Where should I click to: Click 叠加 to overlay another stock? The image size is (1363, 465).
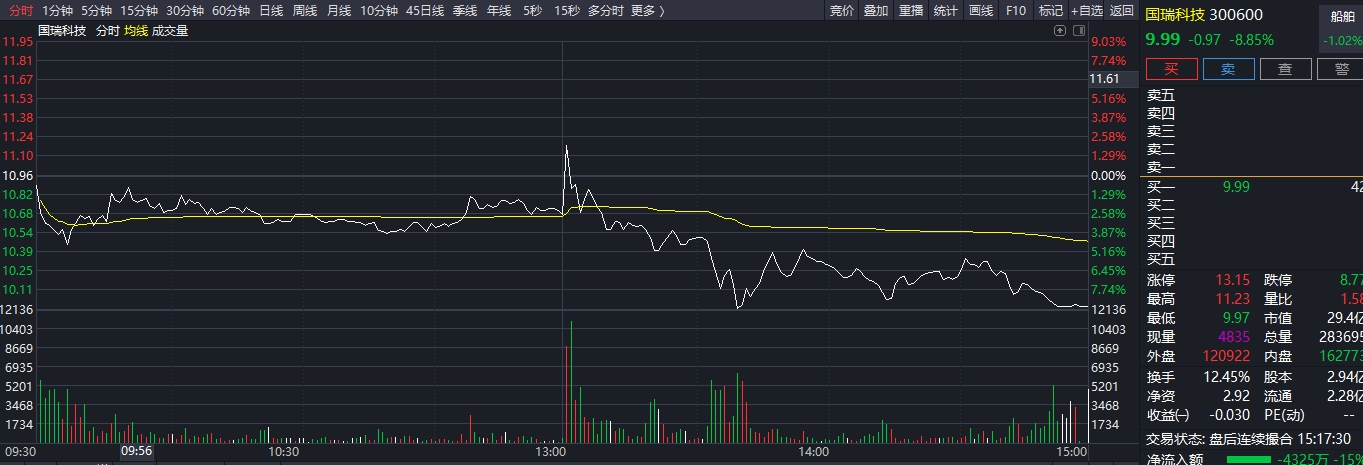(876, 10)
